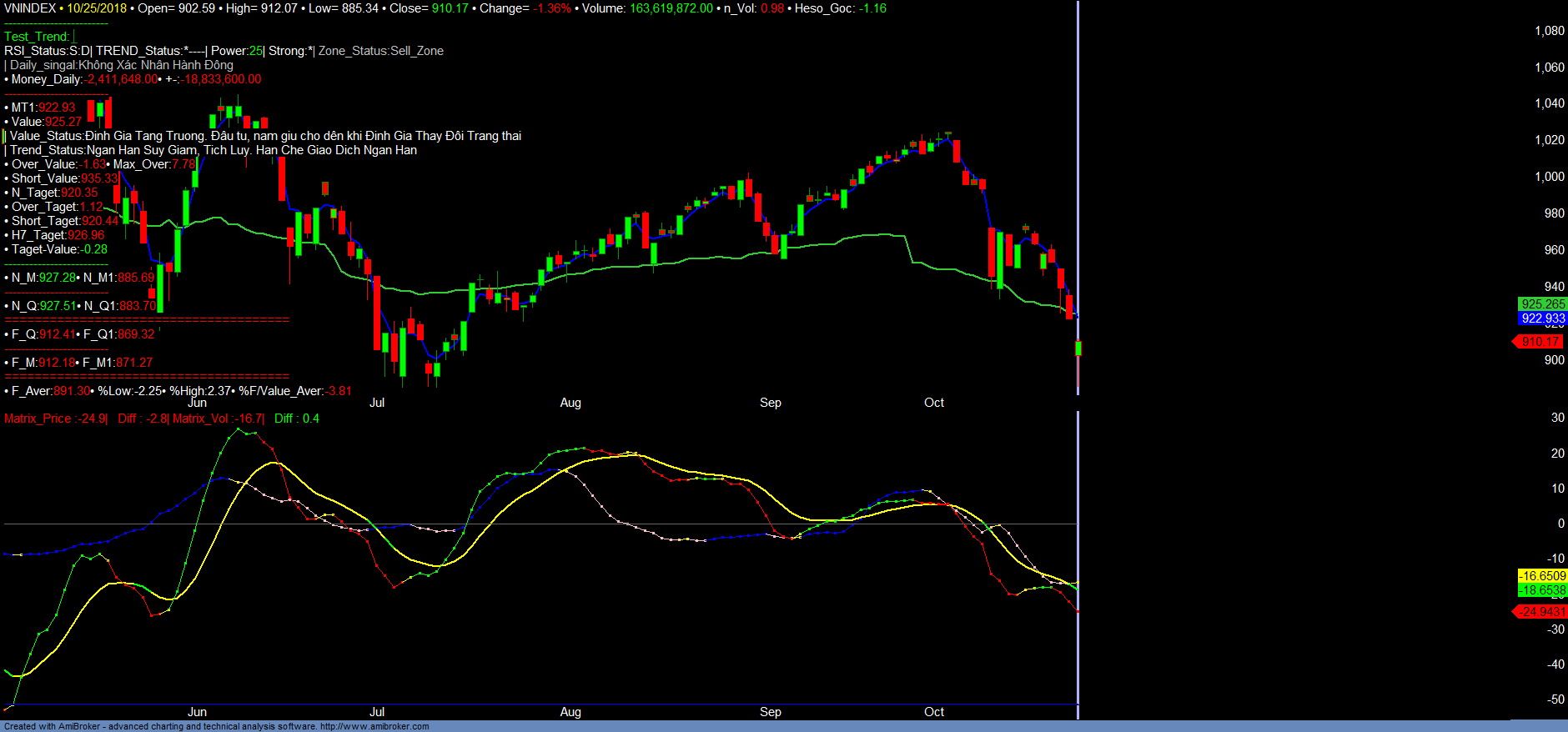Click the Matrix_Price label in the indicator pane

coord(38,419)
